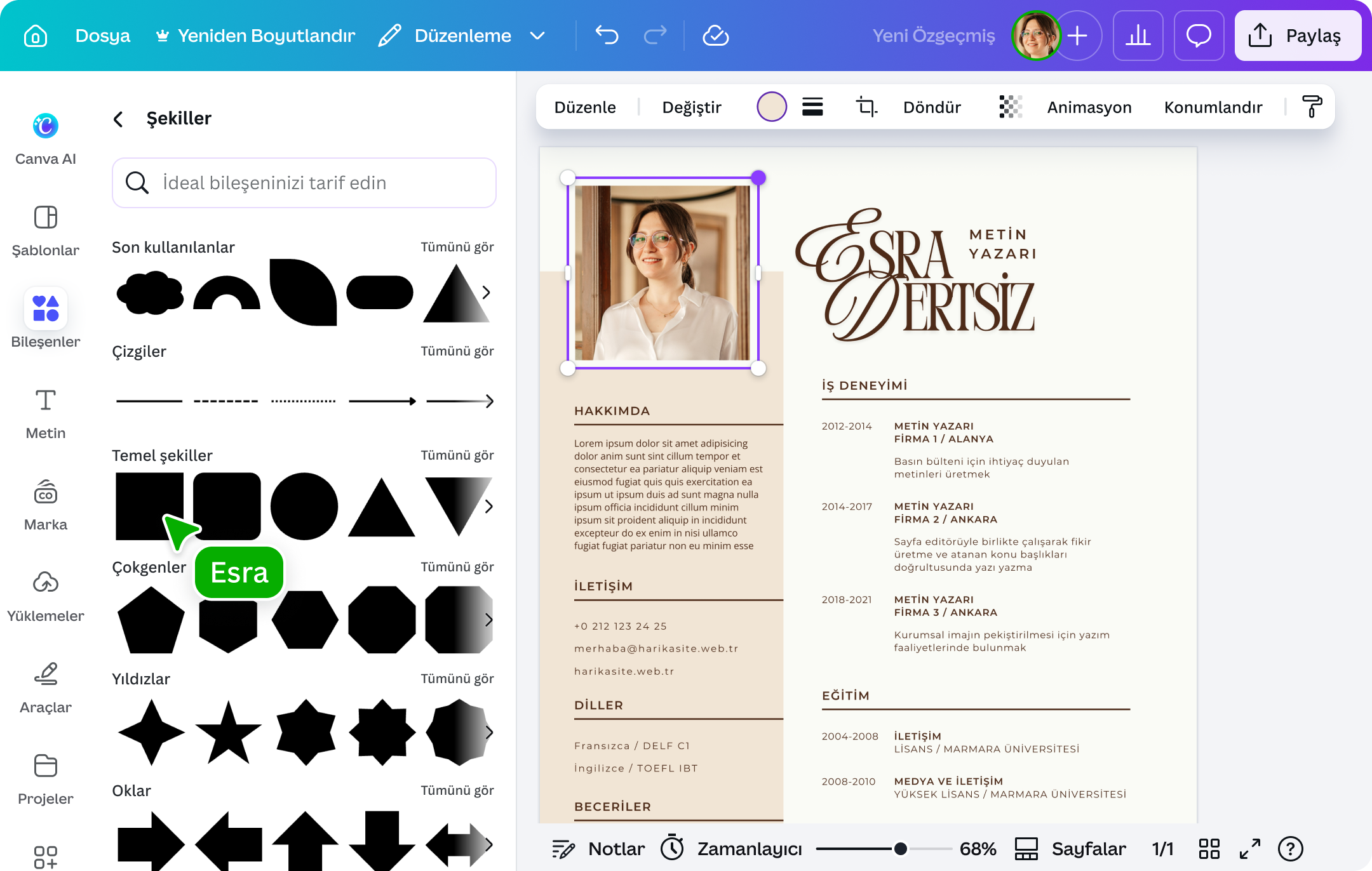The image size is (1372, 871).
Task: Add collaborator with plus icon
Action: coord(1077,36)
